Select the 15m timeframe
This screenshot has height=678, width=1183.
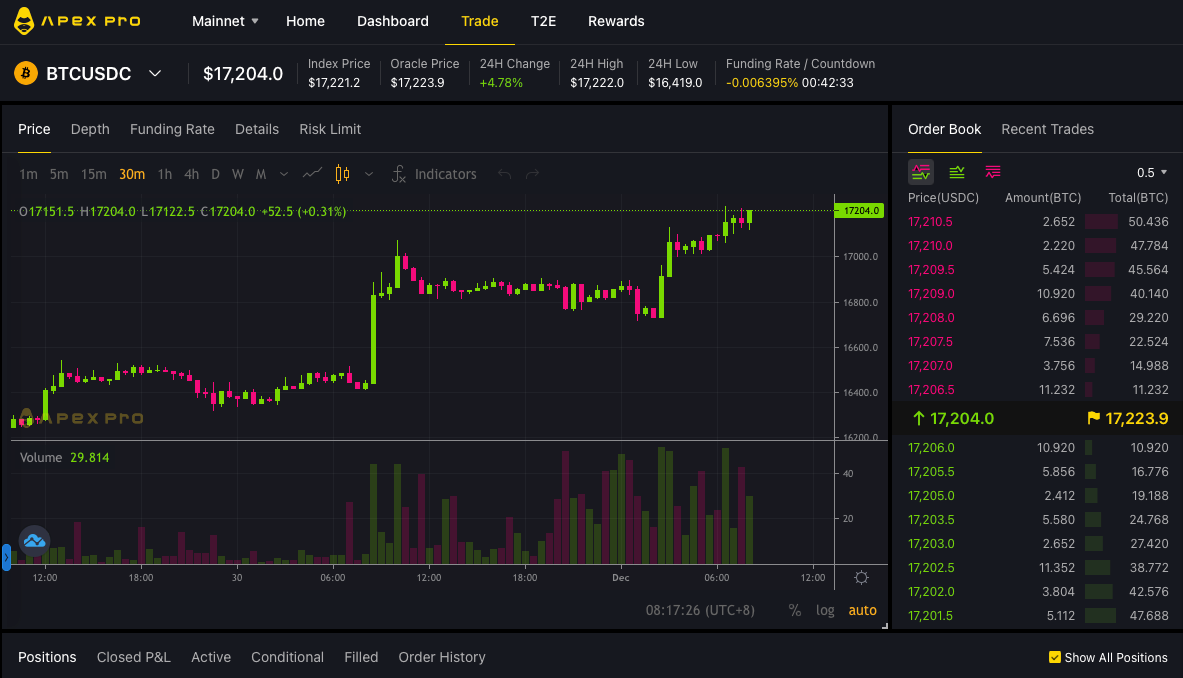click(94, 174)
